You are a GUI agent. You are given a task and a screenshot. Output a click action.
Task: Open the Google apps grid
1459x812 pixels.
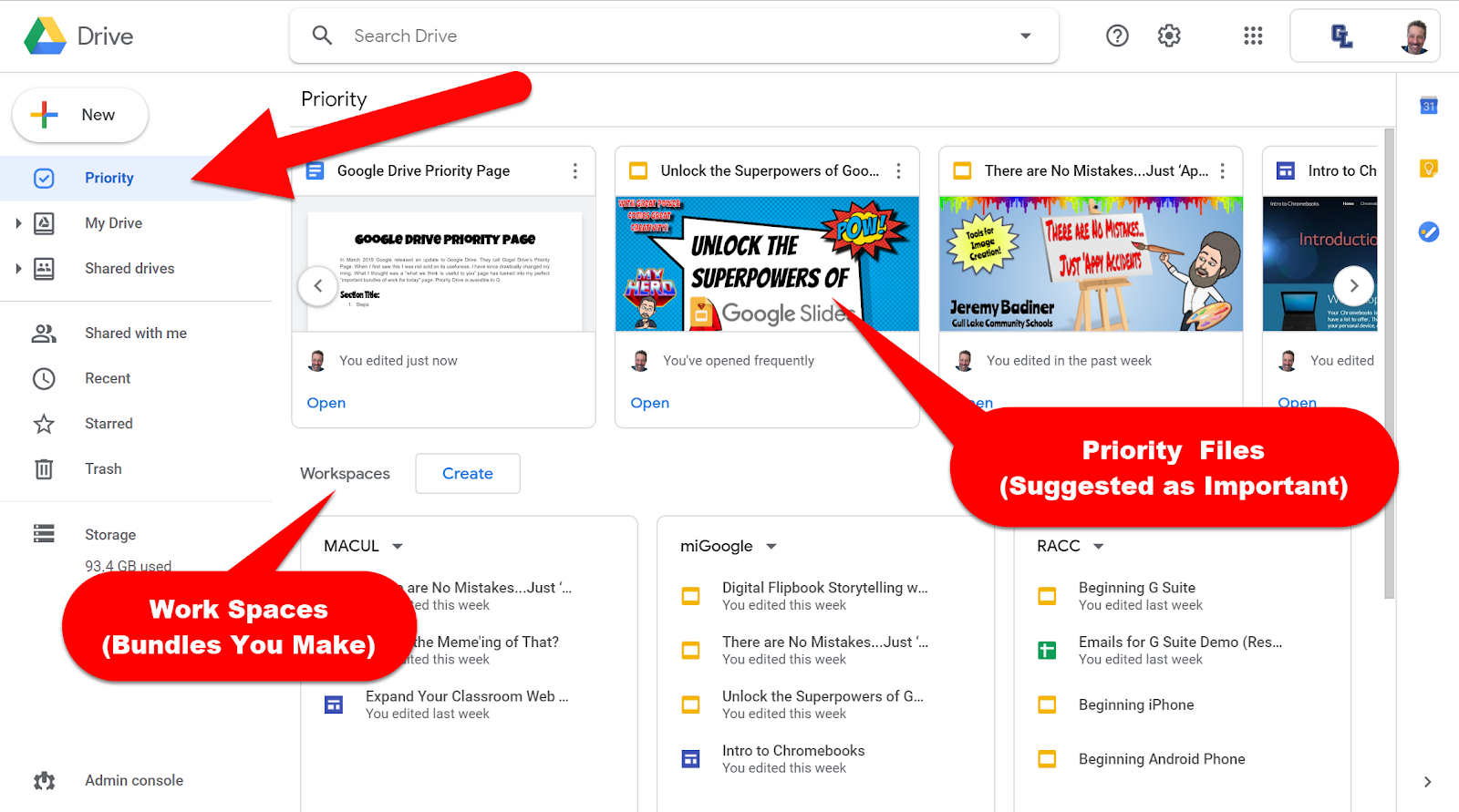tap(1253, 36)
